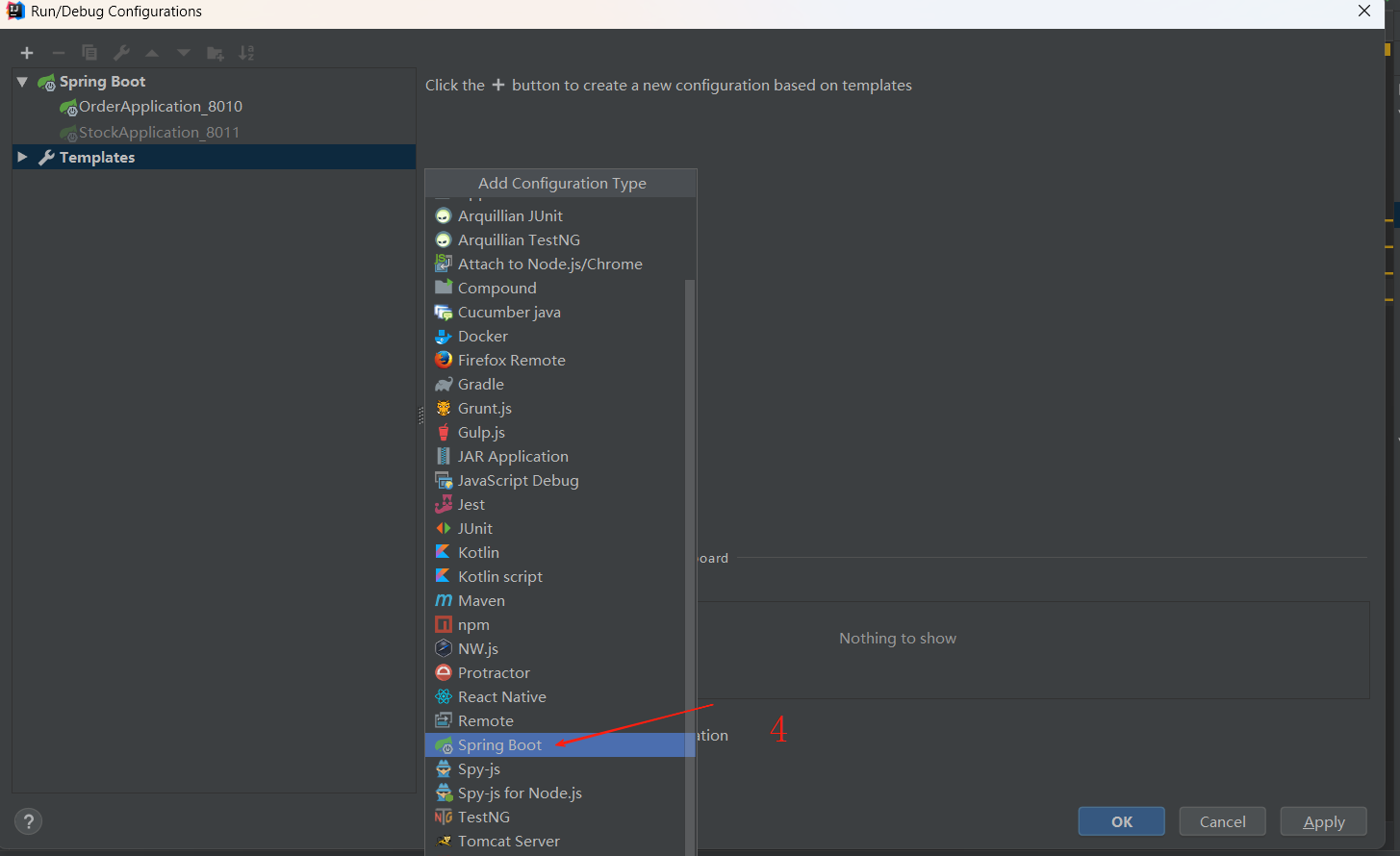Select the Templates row in tree
1400x856 pixels.
coord(214,157)
